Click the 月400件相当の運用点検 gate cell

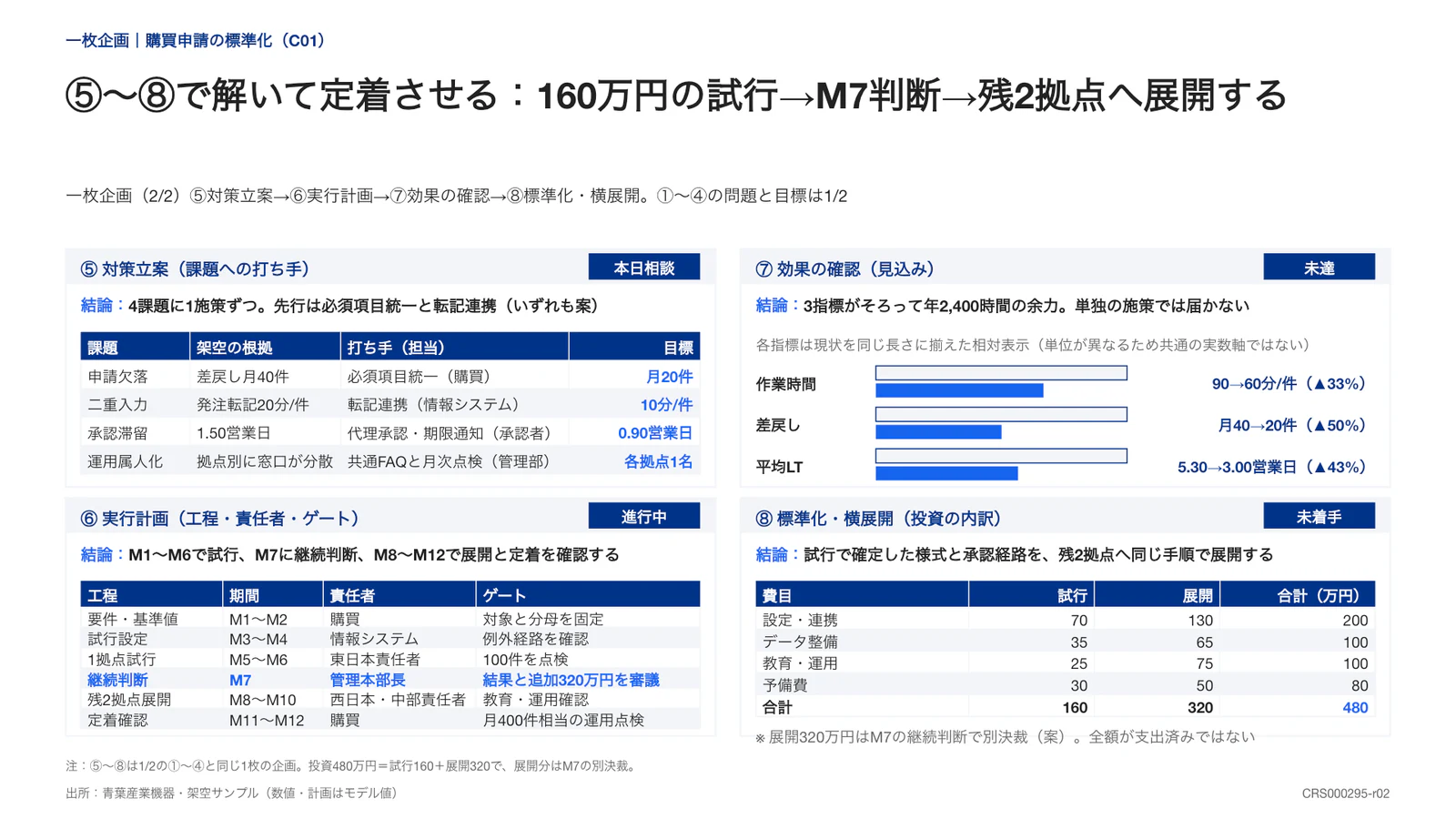(563, 721)
